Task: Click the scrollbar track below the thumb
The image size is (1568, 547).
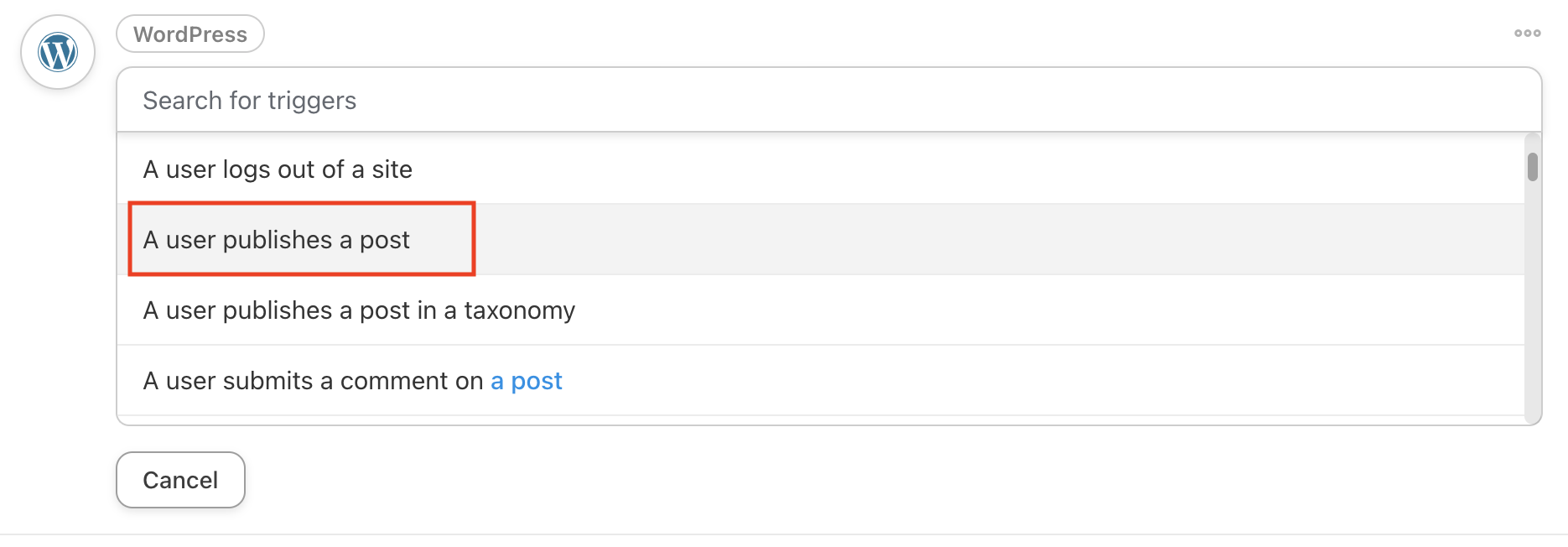Action: coord(1532,302)
